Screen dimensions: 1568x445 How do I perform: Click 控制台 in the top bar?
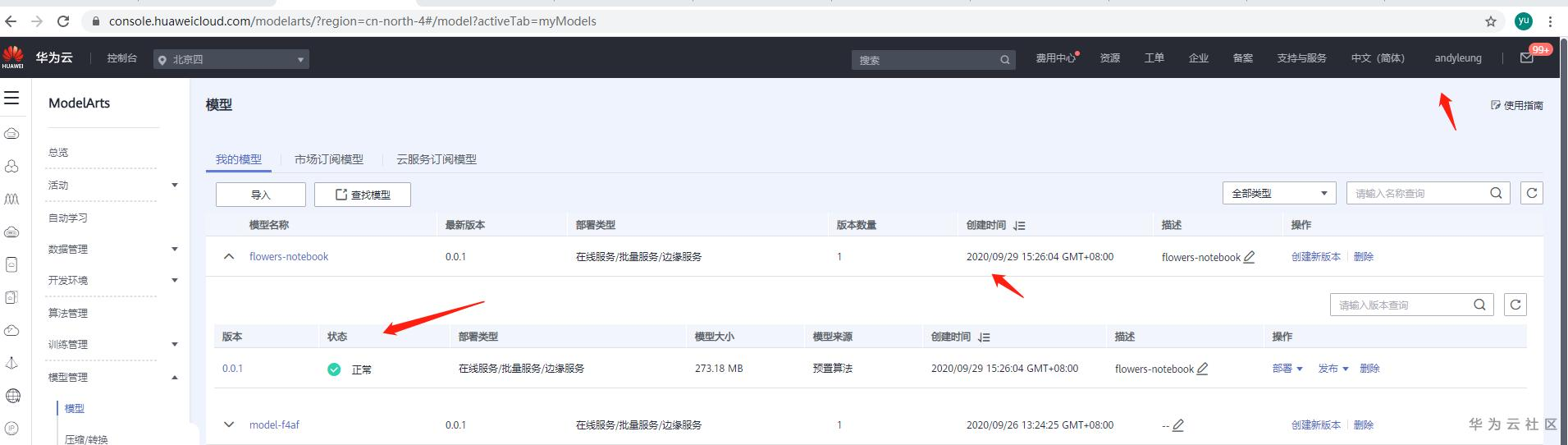122,58
